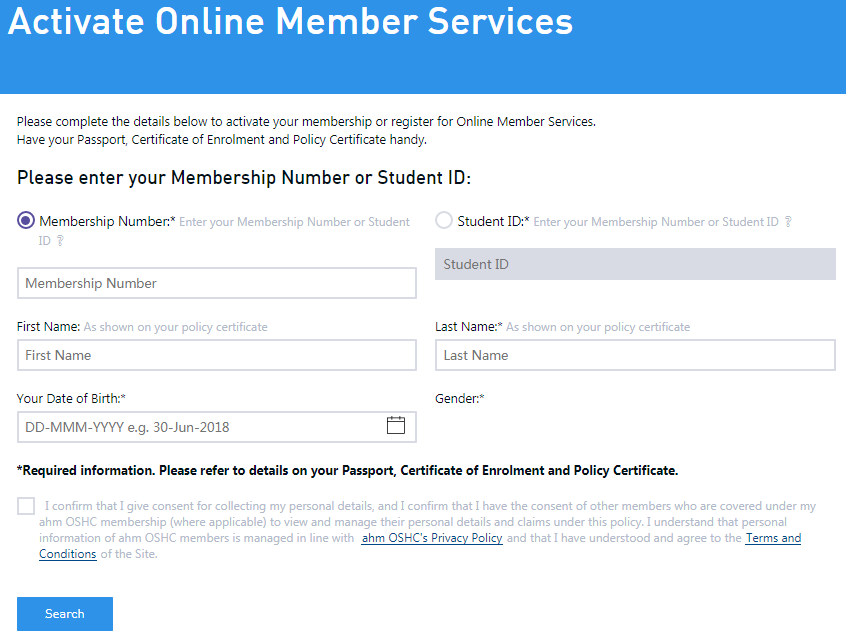
Task: Click the greyed-out Student ID field
Action: pyautogui.click(x=635, y=264)
